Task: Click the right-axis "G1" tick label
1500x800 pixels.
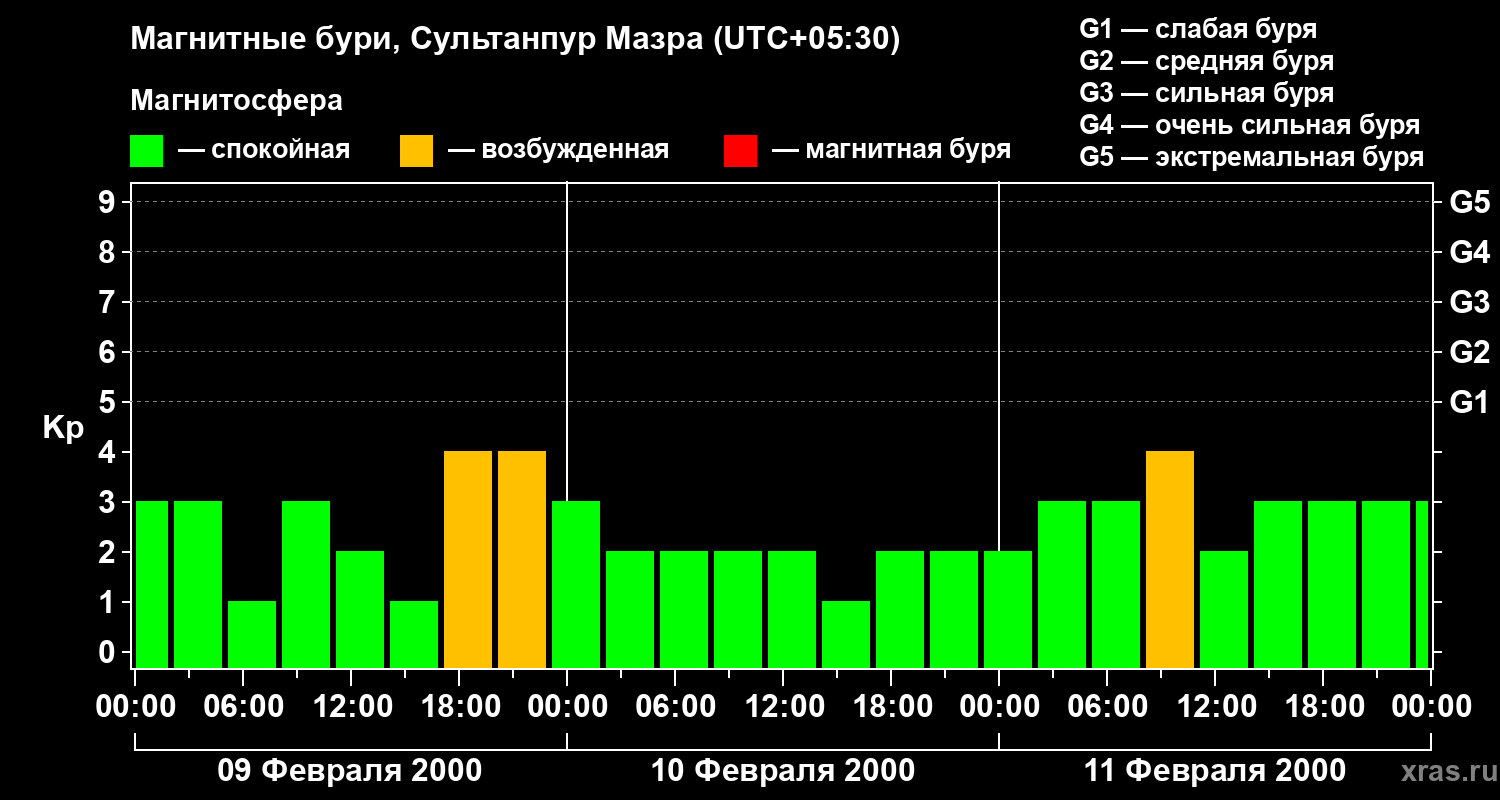Action: (1469, 402)
